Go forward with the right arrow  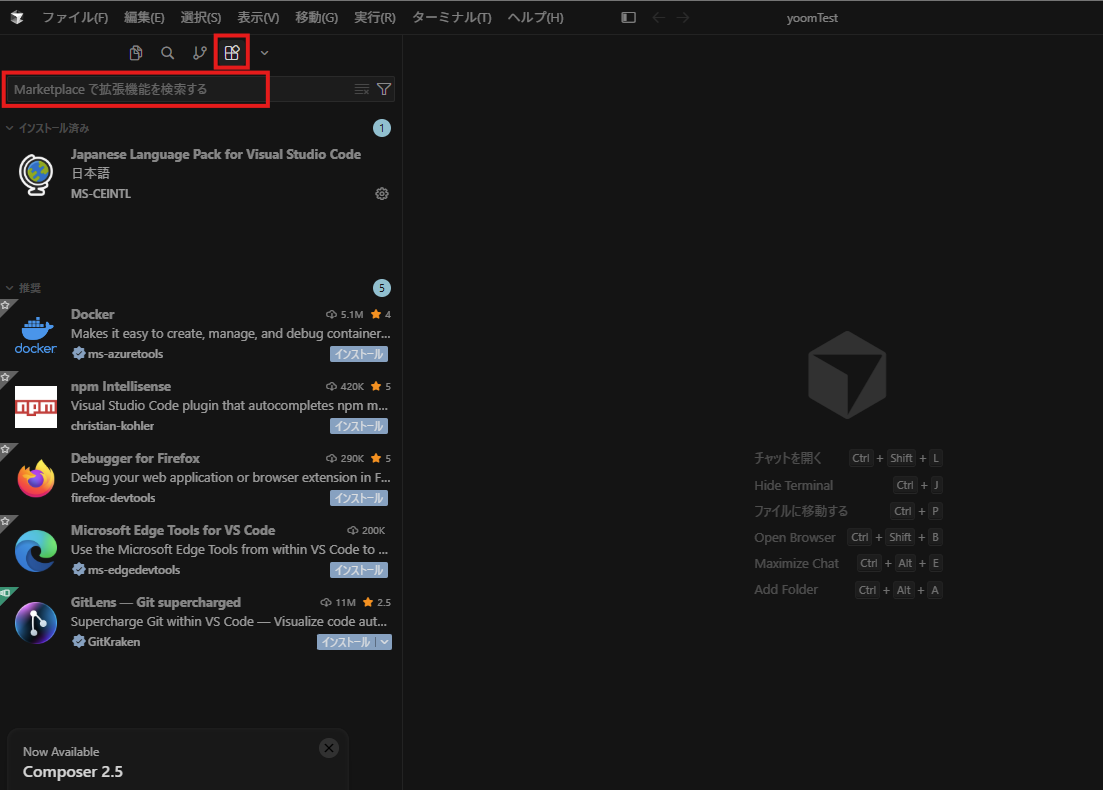pos(683,18)
